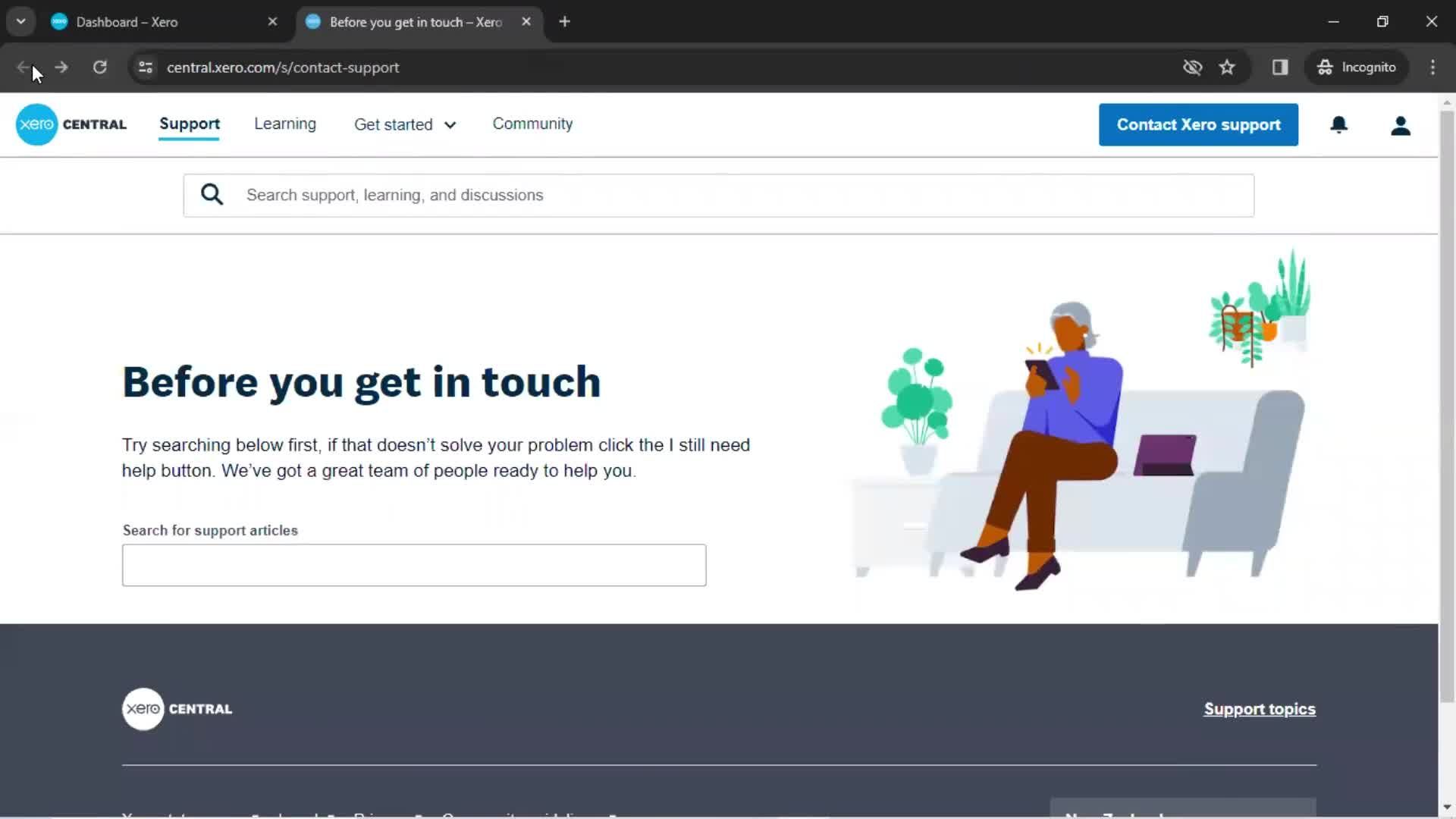Close the Before you get in touch tab
The height and width of the screenshot is (819, 1456).
tap(526, 22)
